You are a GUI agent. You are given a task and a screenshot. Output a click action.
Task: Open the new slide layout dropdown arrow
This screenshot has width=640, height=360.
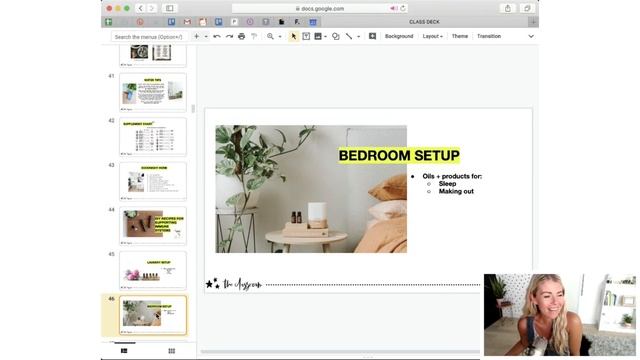point(206,36)
